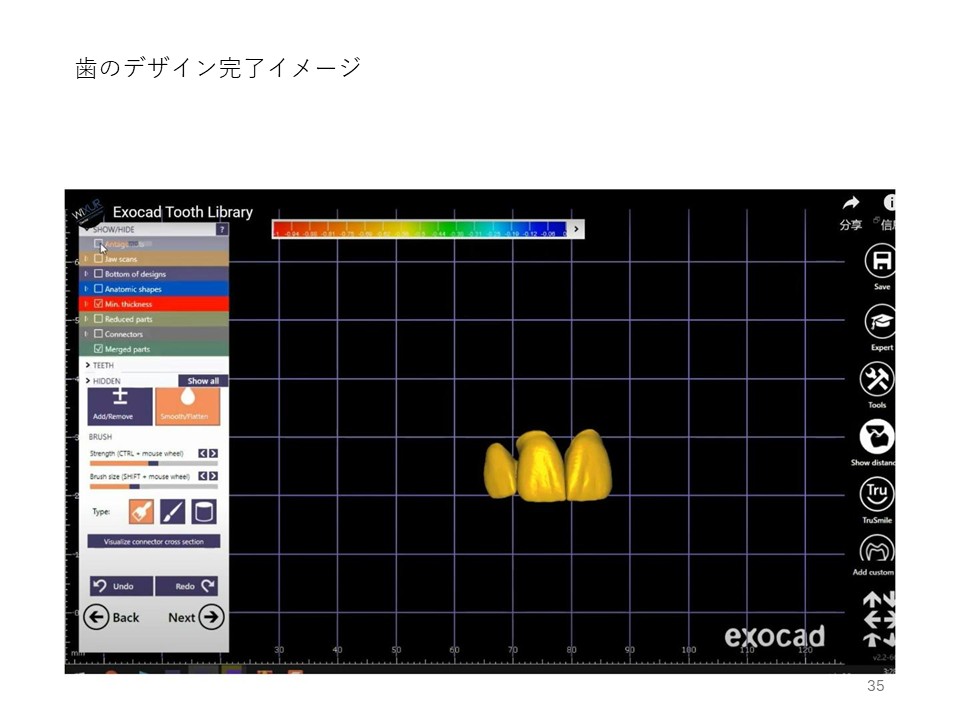Enable the Anatomic shapes checkbox
This screenshot has height=720, width=960.
click(x=98, y=289)
